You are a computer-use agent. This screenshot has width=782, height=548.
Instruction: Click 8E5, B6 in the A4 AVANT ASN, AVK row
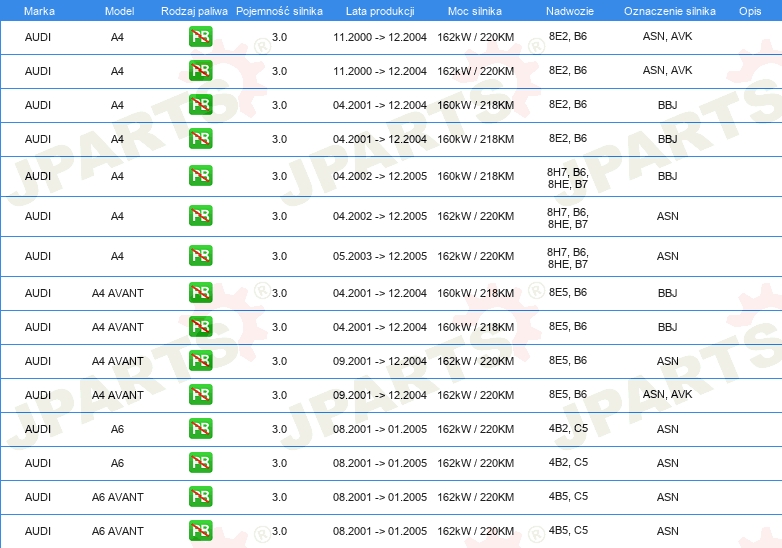[x=568, y=394]
